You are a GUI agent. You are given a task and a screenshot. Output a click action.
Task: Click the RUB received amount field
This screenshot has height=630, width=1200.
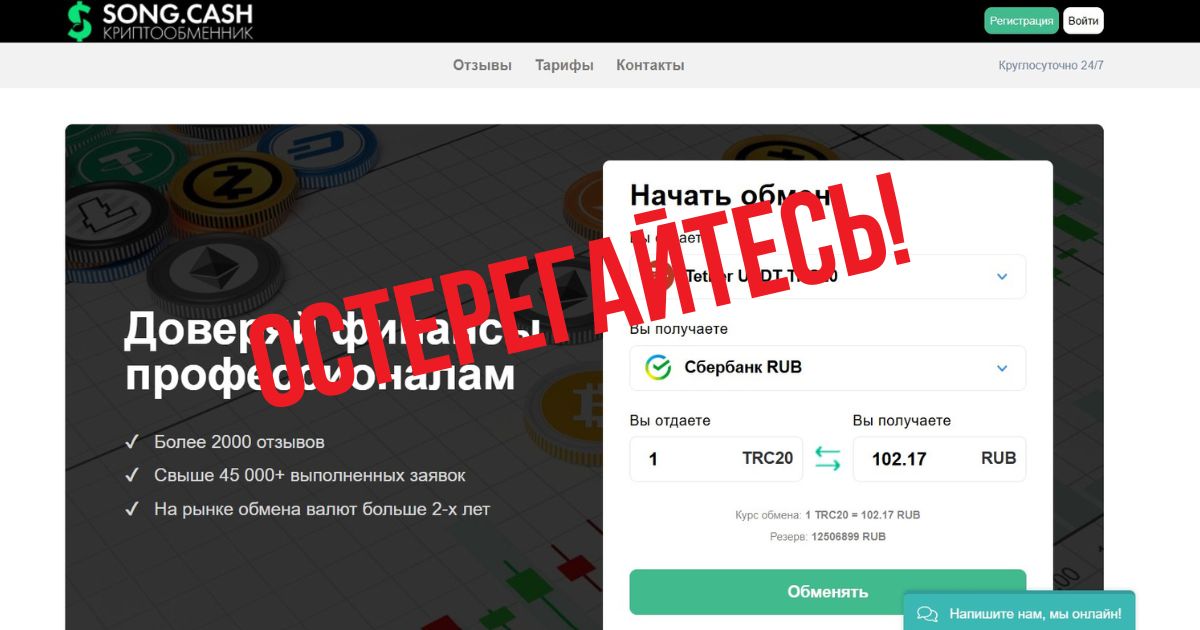click(939, 459)
